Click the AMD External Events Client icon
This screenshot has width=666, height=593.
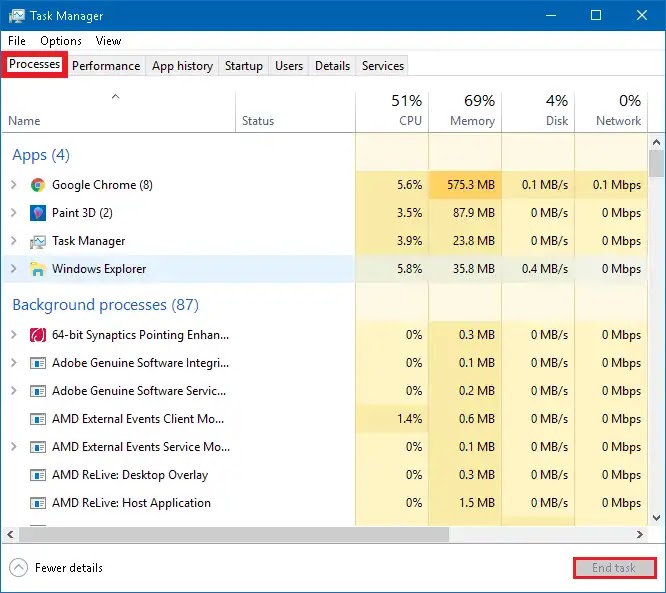tap(38, 419)
